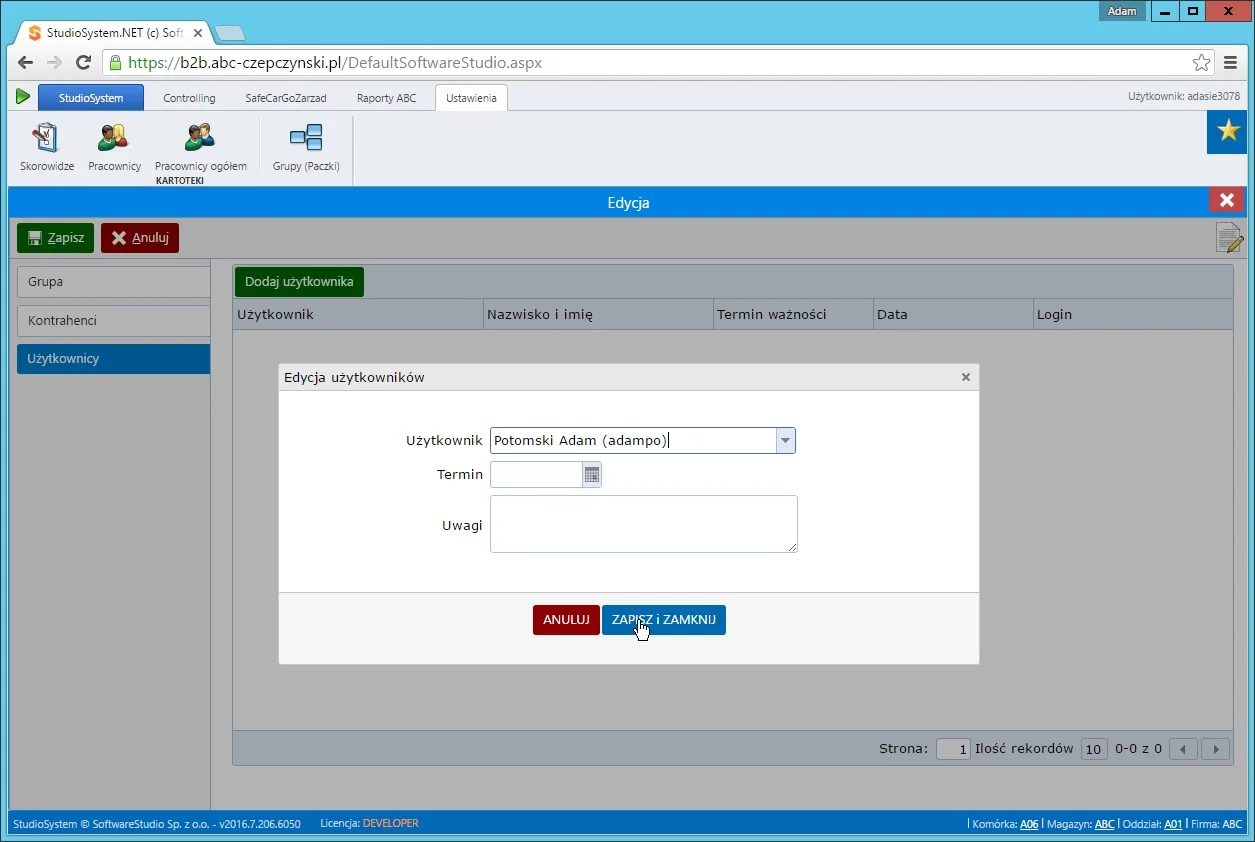Screen dimensions: 1255x842
Task: Click the green Zapisz button
Action: click(55, 238)
